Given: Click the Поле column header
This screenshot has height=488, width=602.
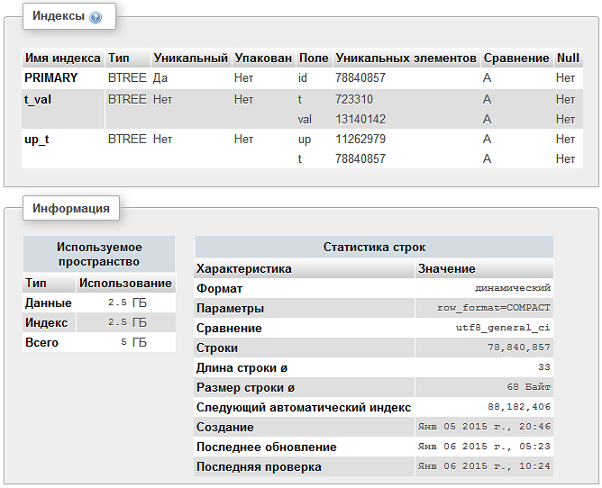Looking at the screenshot, I should click(x=314, y=58).
